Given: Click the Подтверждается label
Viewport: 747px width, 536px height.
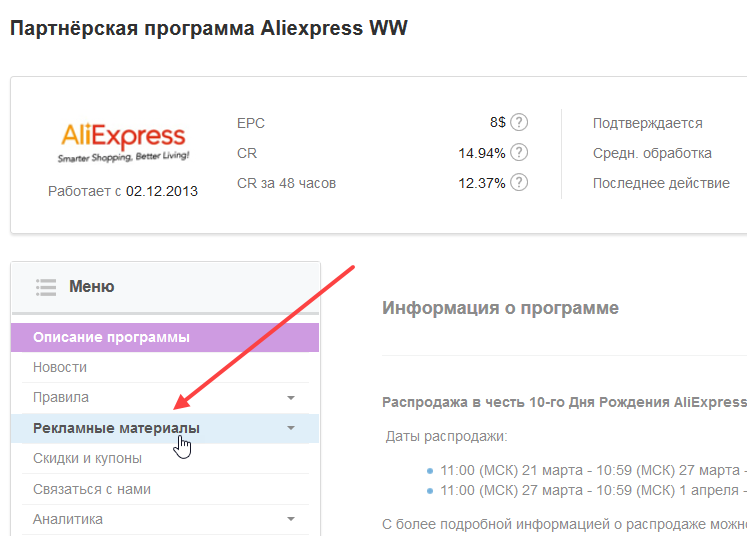Looking at the screenshot, I should coord(647,123).
